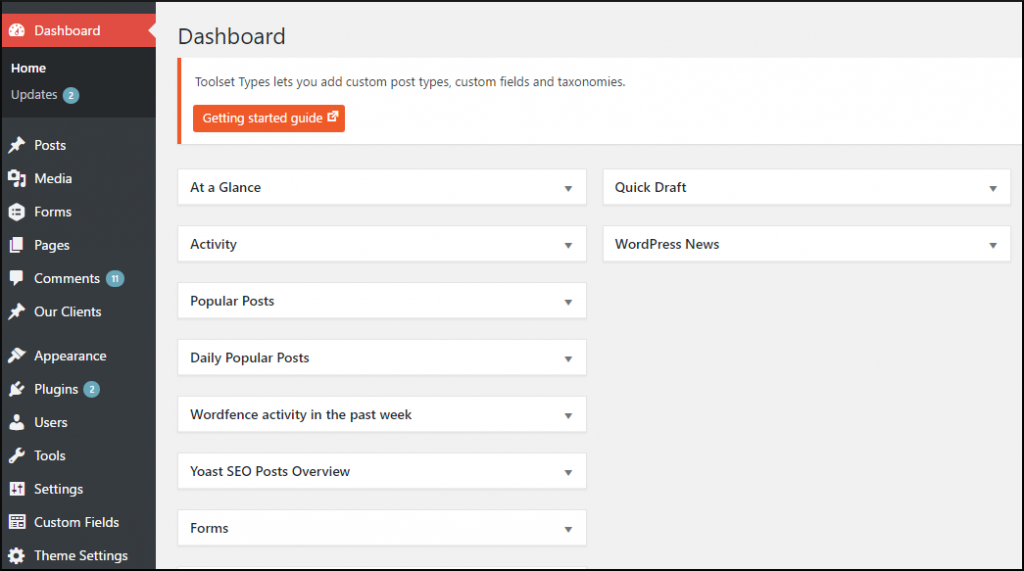Click the Forms hexagon icon

tap(16, 212)
